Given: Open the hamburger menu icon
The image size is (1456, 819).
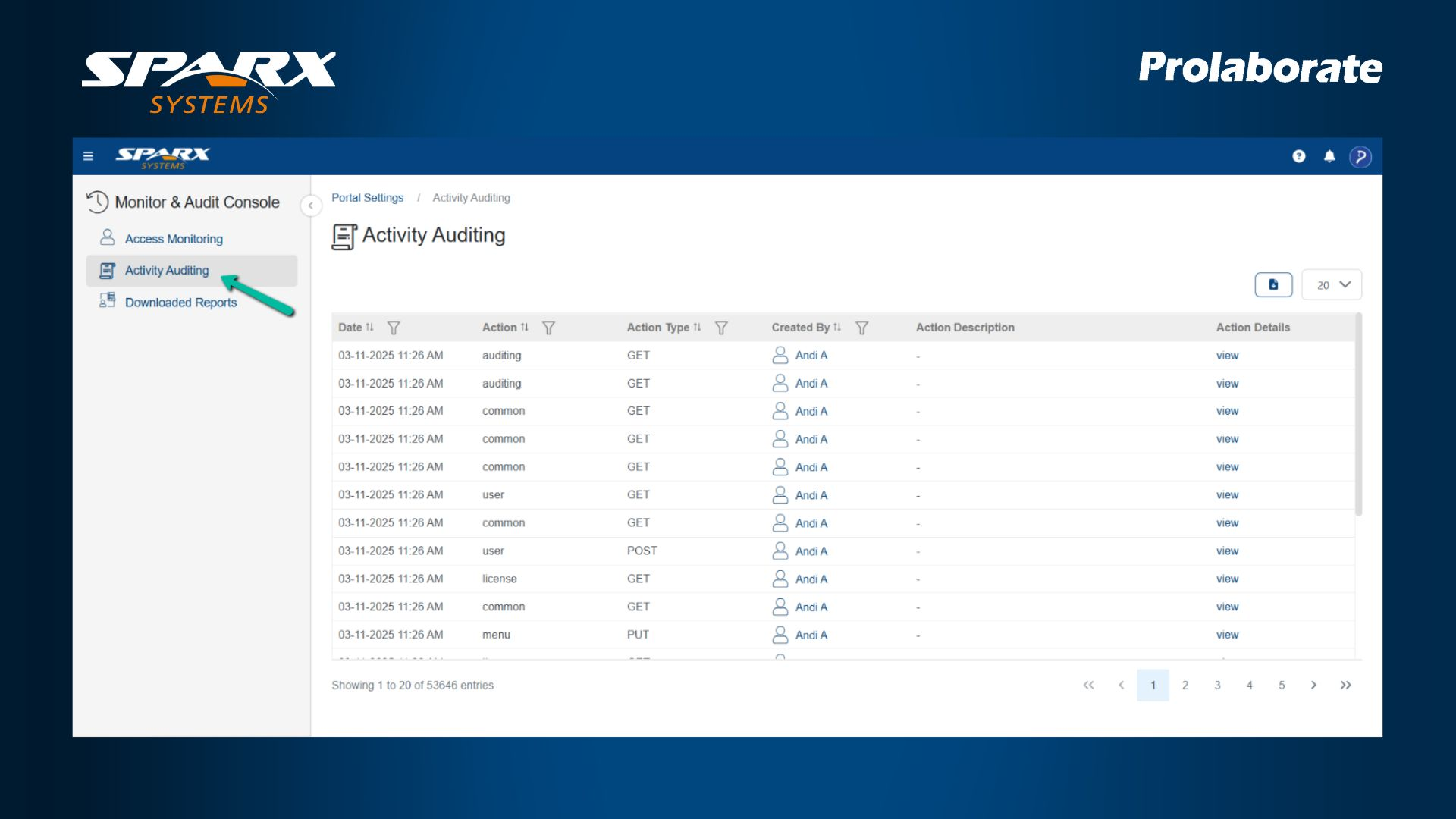Looking at the screenshot, I should click(88, 156).
